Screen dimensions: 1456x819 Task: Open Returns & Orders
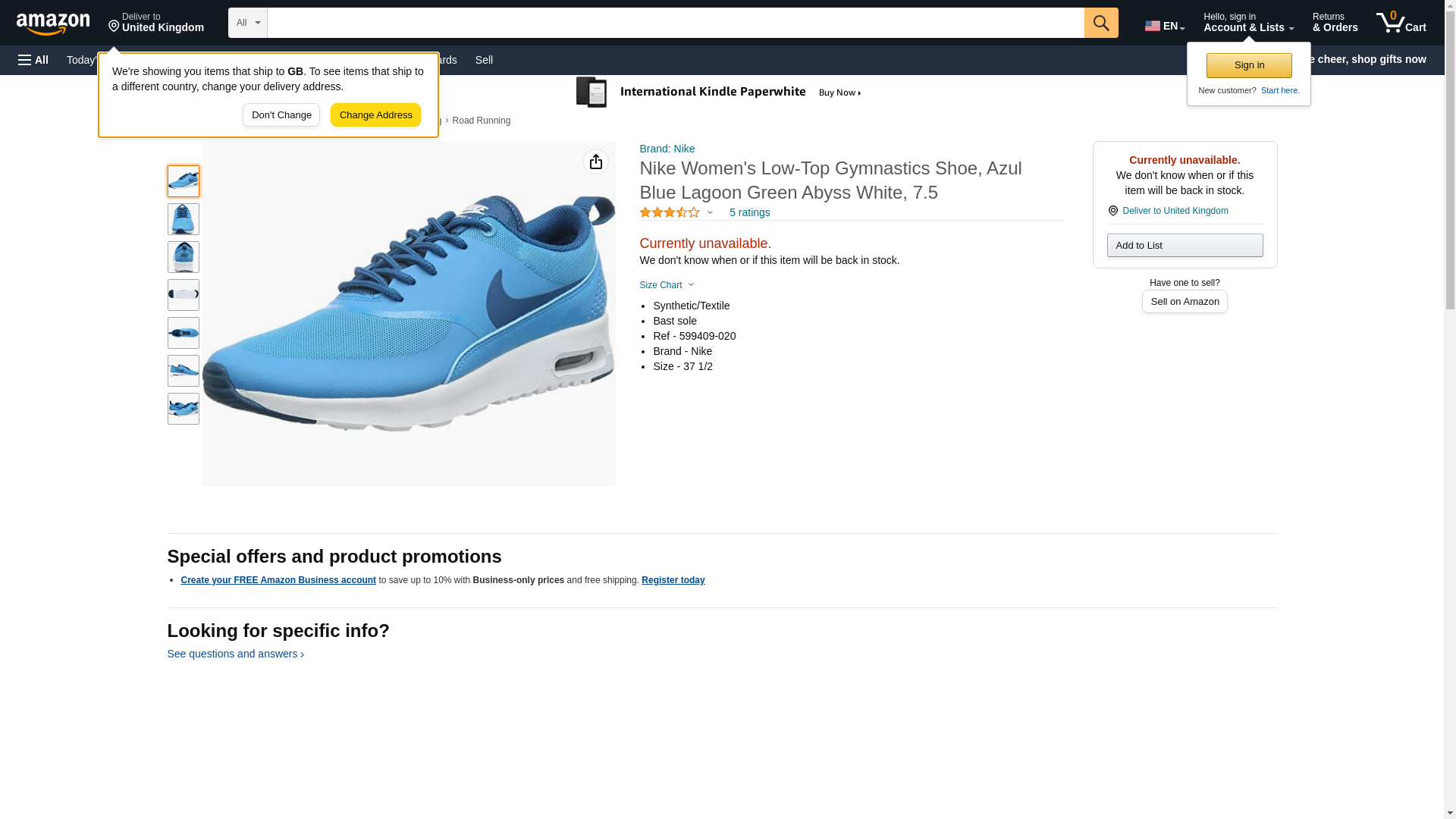tap(1335, 23)
